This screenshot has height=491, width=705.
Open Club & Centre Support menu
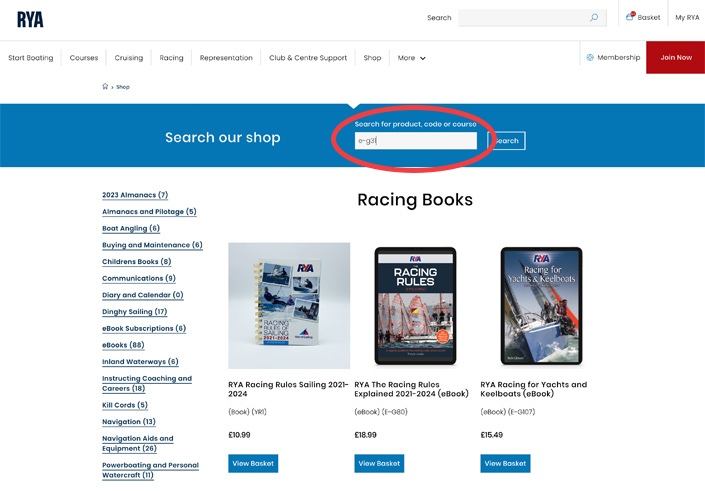(308, 58)
